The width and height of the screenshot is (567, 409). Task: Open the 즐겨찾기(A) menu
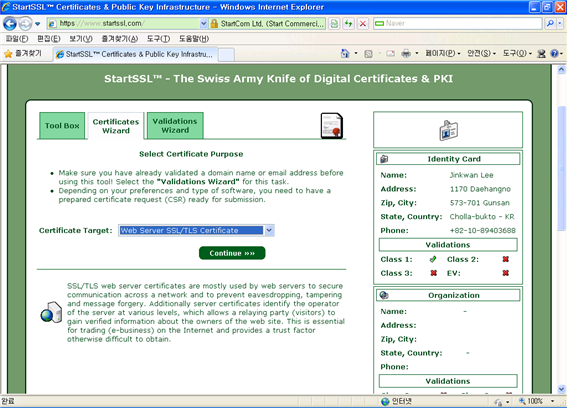click(120, 39)
